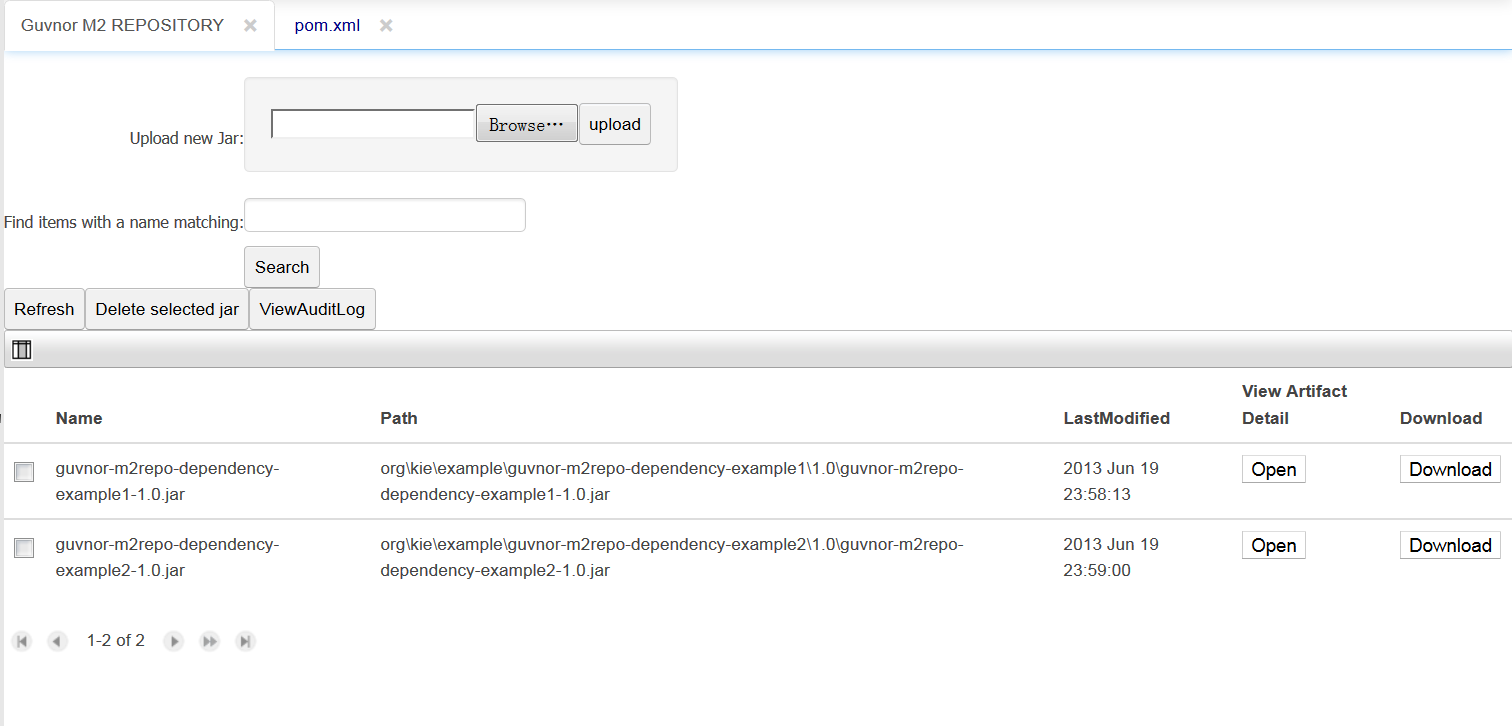Close the pom.xml tab
Image resolution: width=1512 pixels, height=726 pixels.
click(386, 26)
